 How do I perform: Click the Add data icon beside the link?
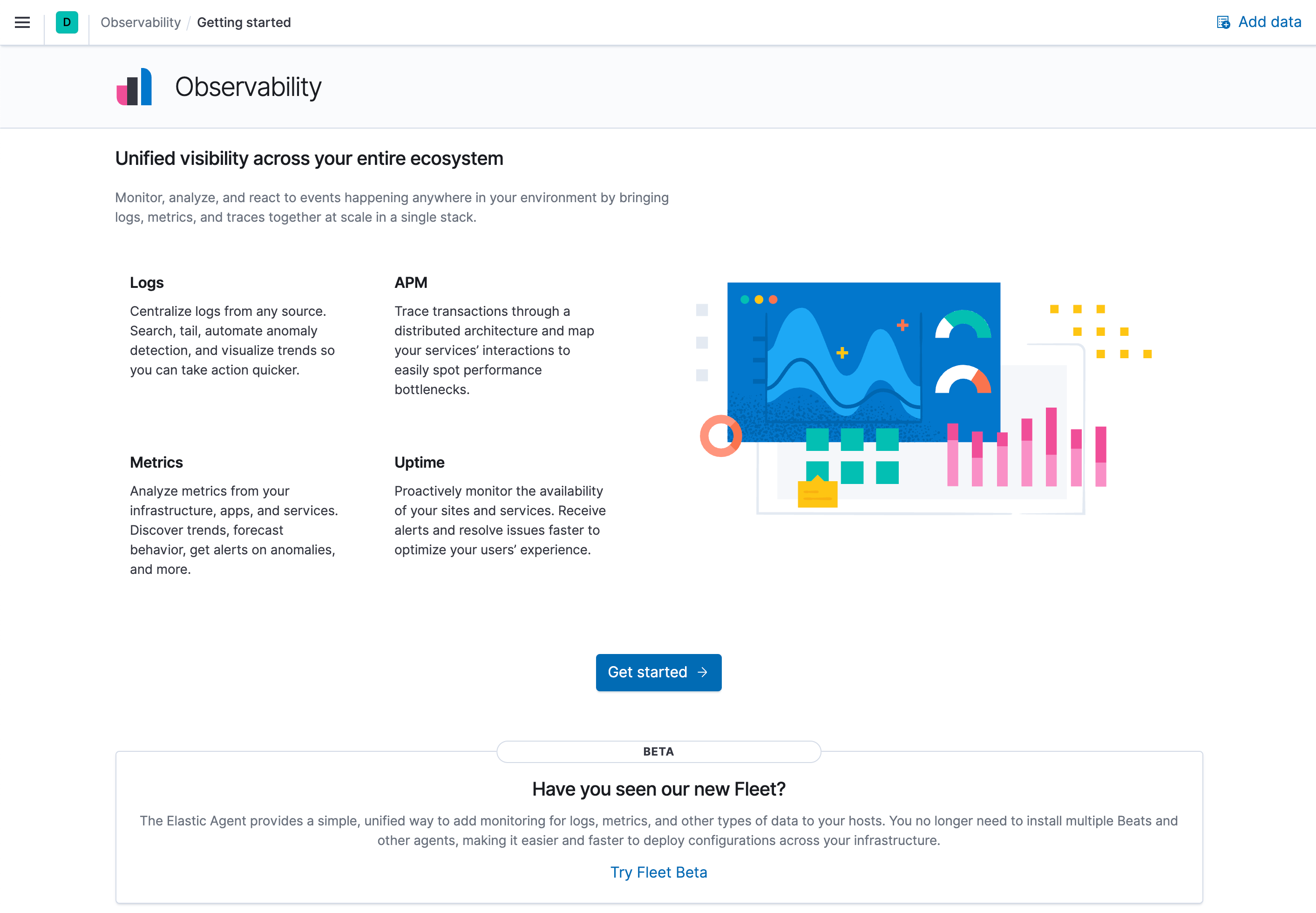click(x=1223, y=22)
